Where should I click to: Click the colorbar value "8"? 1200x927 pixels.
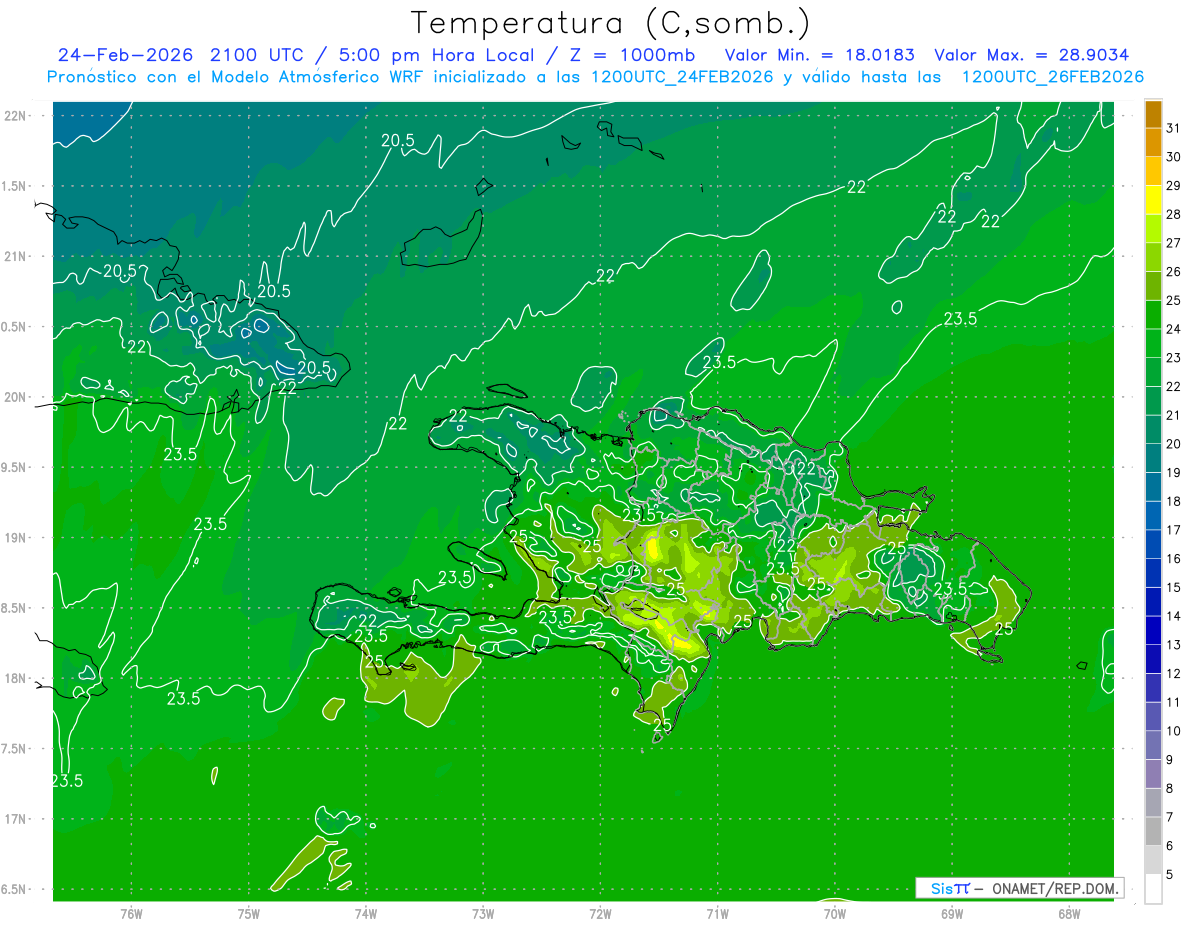pyautogui.click(x=1170, y=788)
